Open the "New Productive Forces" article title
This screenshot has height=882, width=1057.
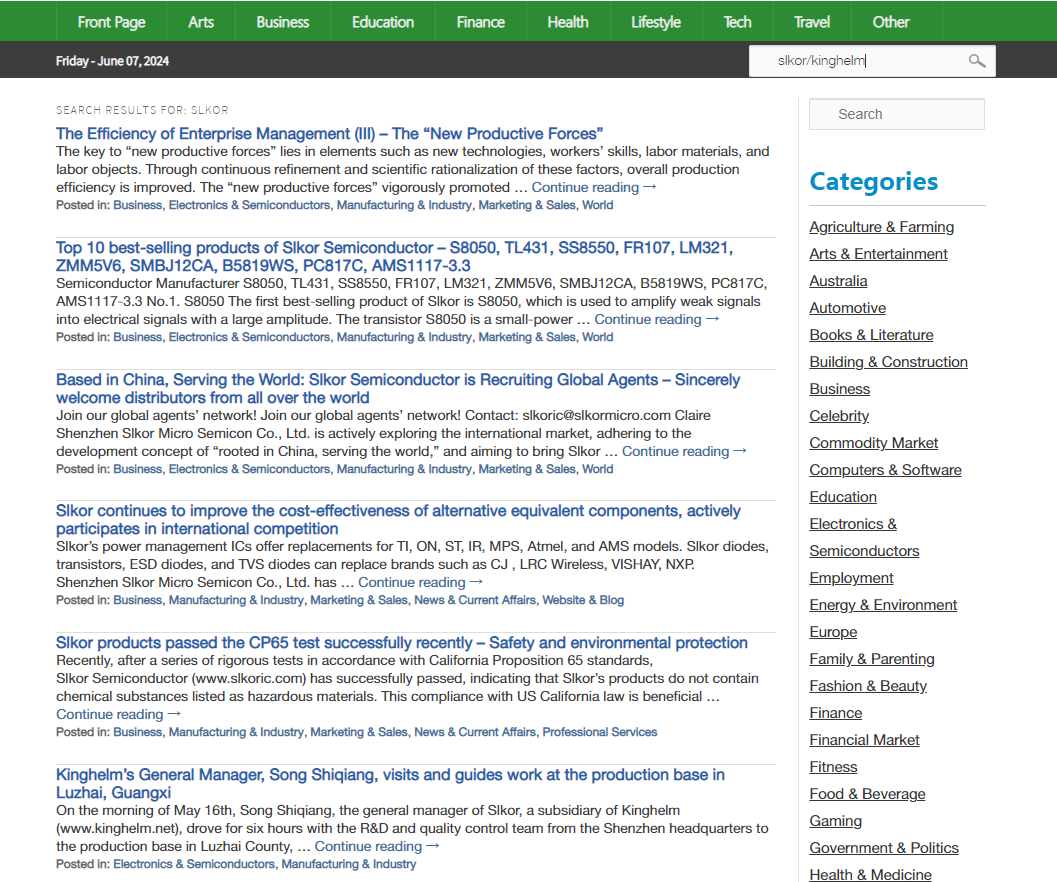point(329,133)
